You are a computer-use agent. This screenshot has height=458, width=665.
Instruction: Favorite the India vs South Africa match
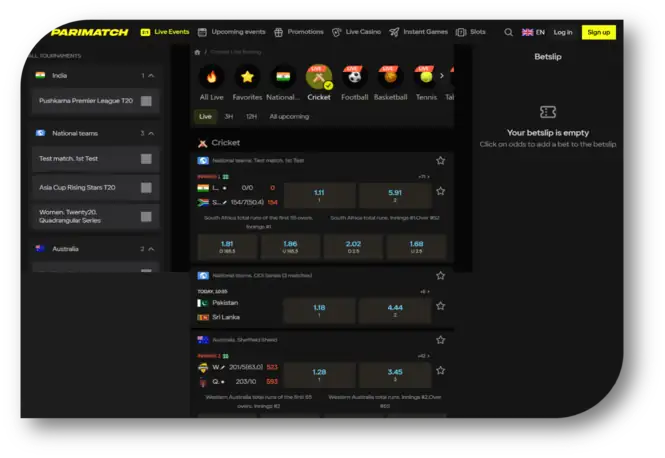[441, 191]
